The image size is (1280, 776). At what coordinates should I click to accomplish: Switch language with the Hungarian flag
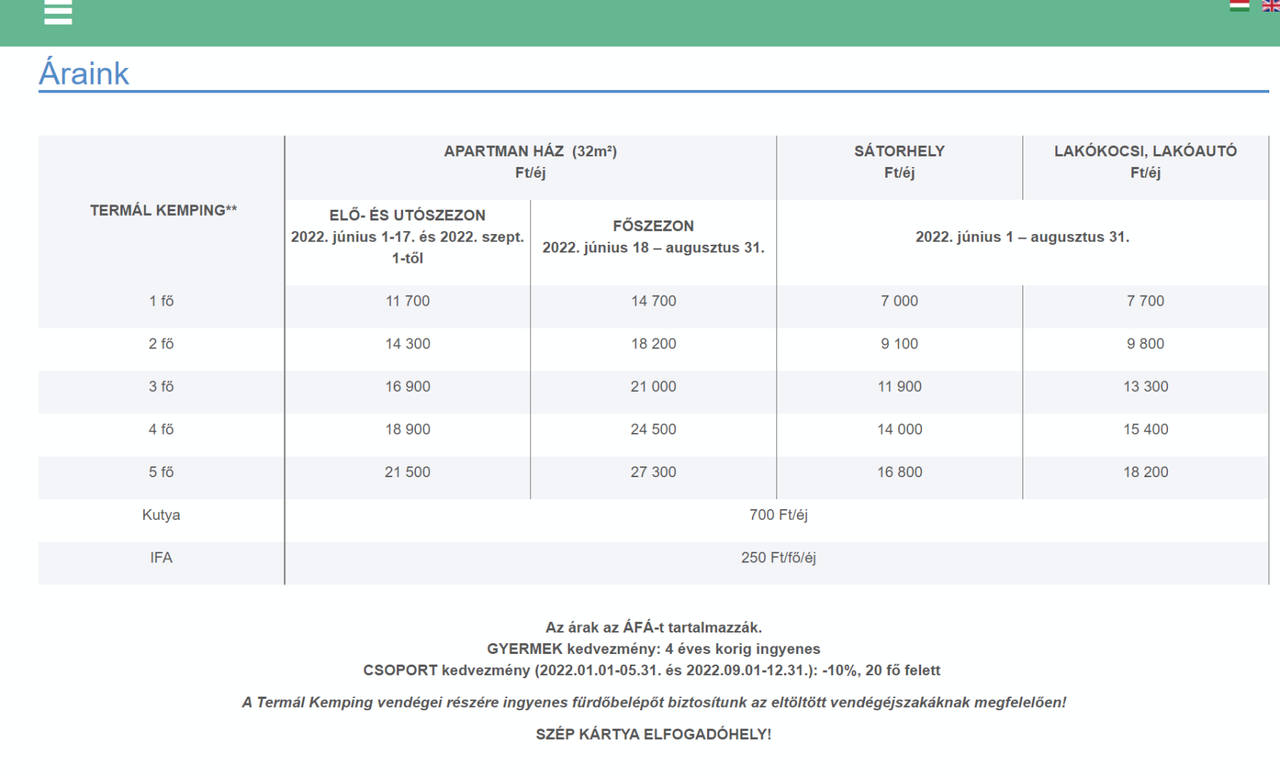1239,5
